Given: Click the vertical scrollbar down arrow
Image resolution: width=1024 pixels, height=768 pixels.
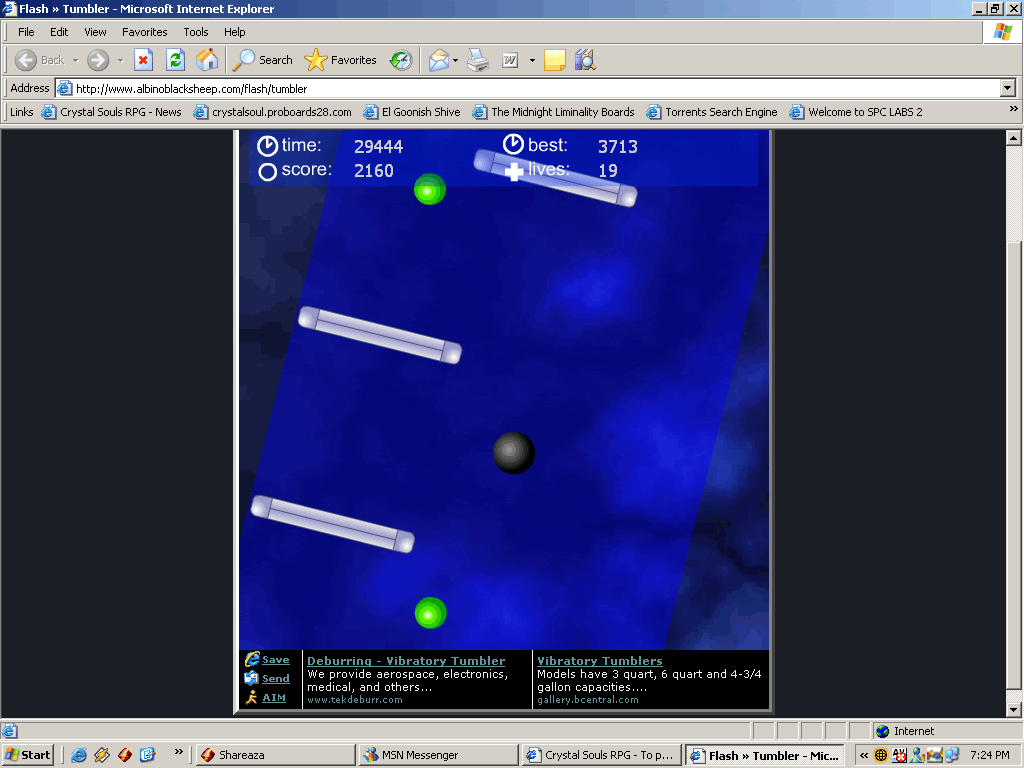Looking at the screenshot, I should click(1013, 709).
